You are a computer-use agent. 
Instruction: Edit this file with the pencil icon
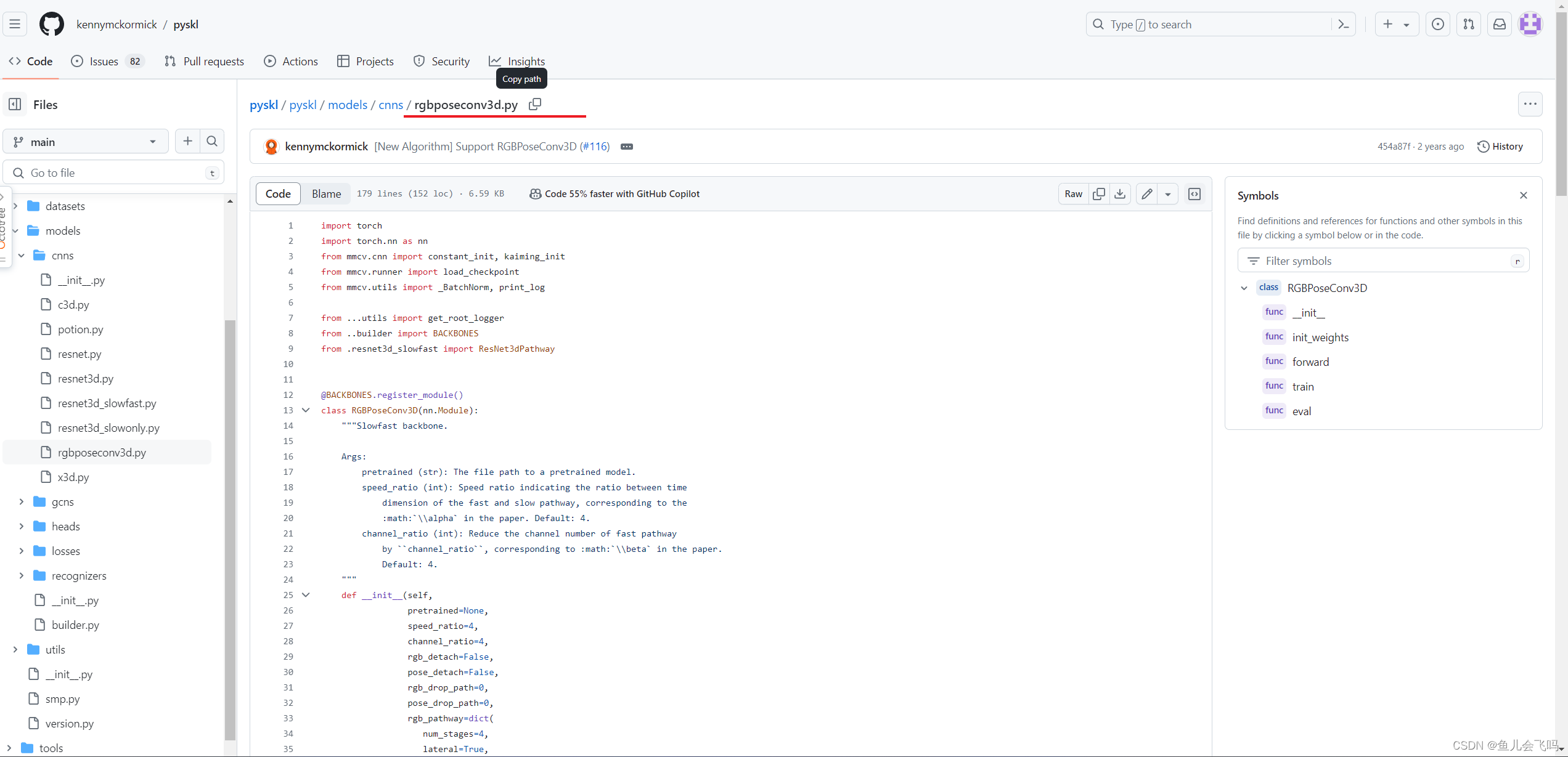tap(1146, 193)
